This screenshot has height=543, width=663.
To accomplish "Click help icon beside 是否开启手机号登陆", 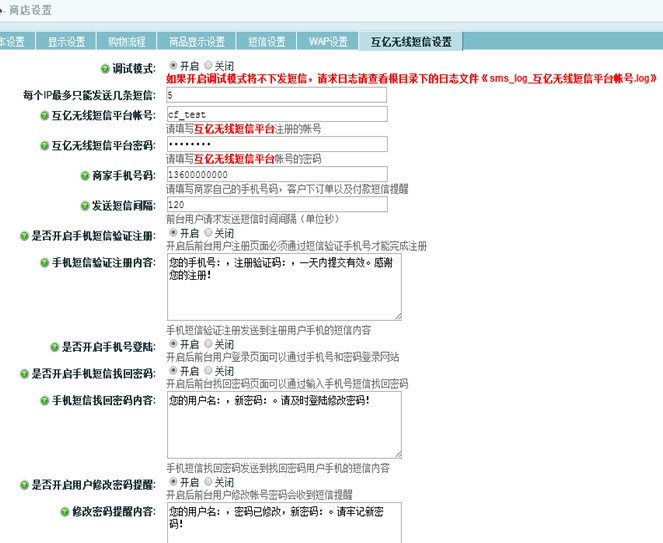I will tap(55, 347).
